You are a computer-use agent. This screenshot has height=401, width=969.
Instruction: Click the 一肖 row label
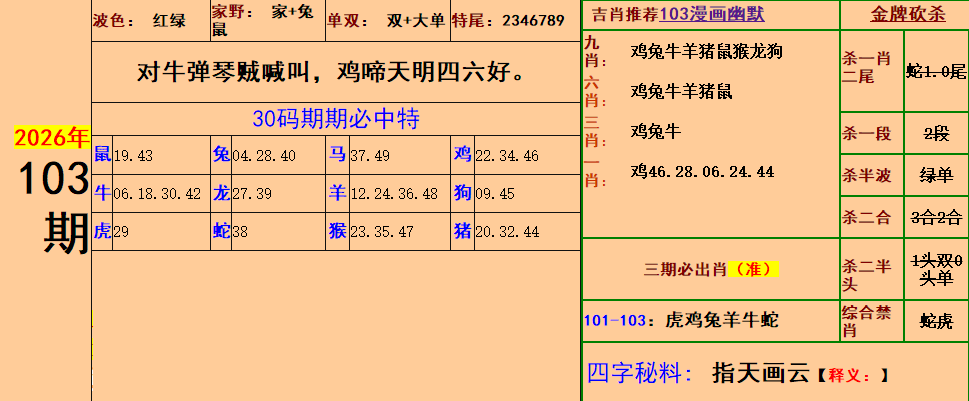pyautogui.click(x=596, y=172)
